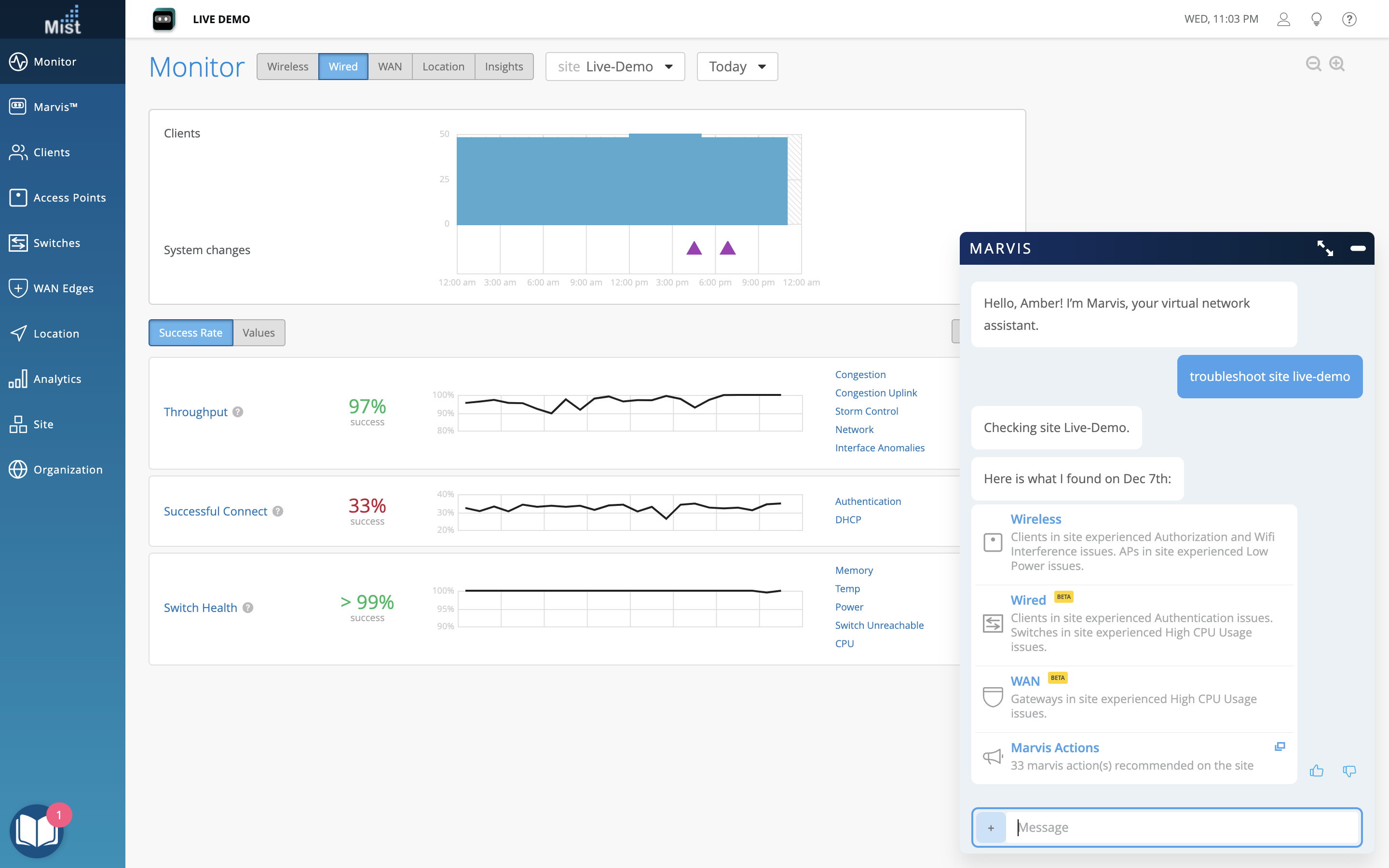Switch metrics view to Values
The height and width of the screenshot is (868, 1389).
point(259,333)
